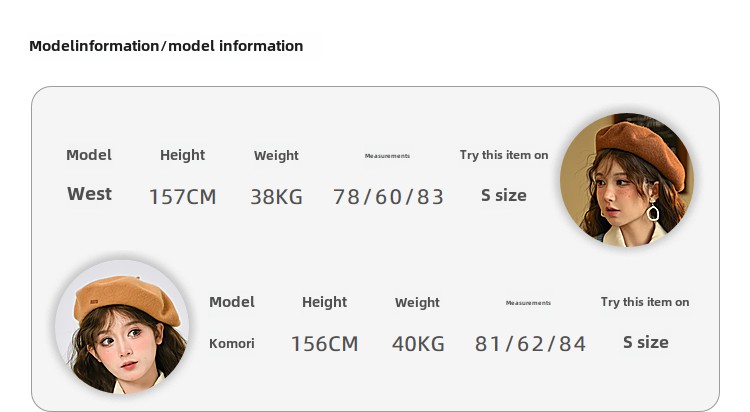Select the model name Komori
The height and width of the screenshot is (412, 750).
pos(232,343)
